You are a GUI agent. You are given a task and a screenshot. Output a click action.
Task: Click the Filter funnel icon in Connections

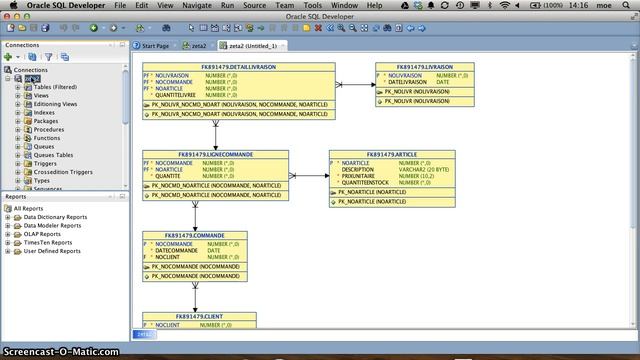click(x=49, y=57)
